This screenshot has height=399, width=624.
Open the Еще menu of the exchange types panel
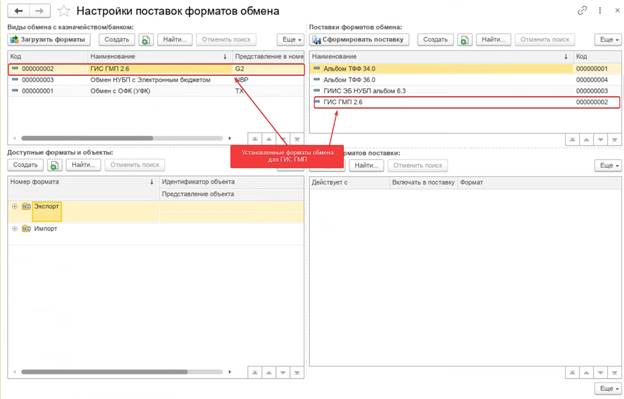(x=291, y=40)
